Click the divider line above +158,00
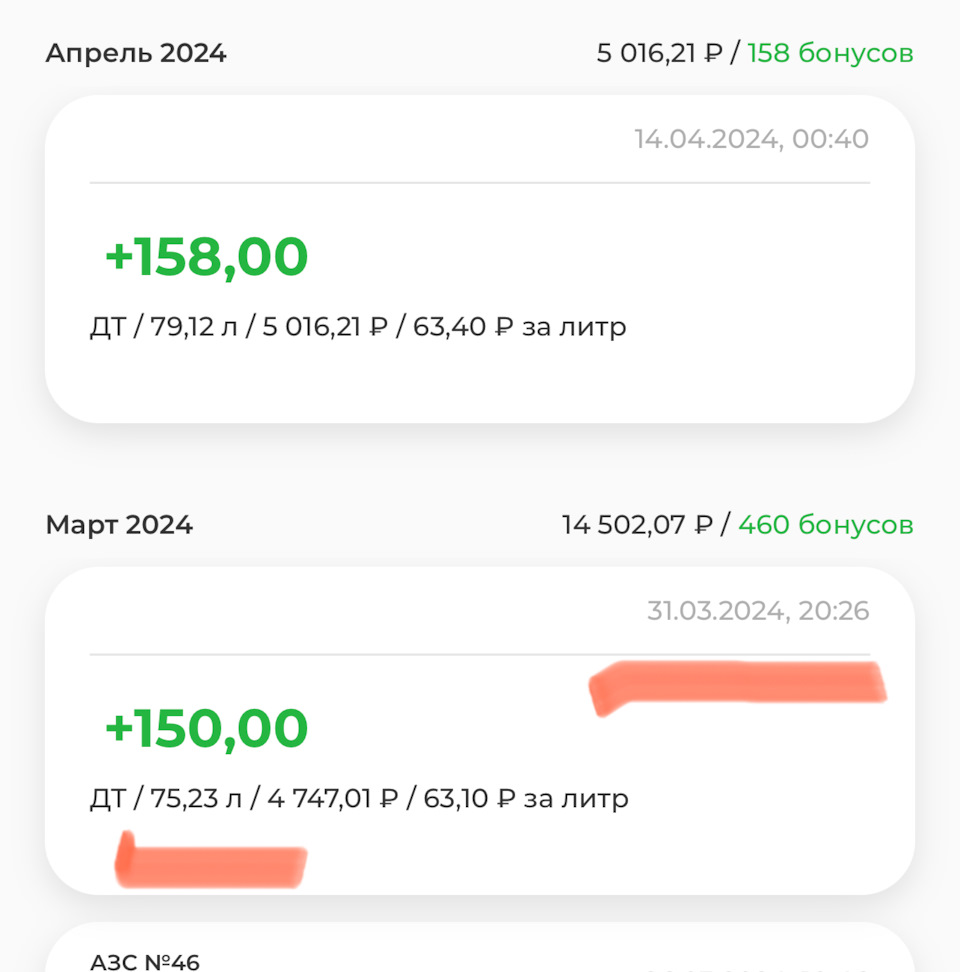This screenshot has height=972, width=960. click(x=480, y=183)
